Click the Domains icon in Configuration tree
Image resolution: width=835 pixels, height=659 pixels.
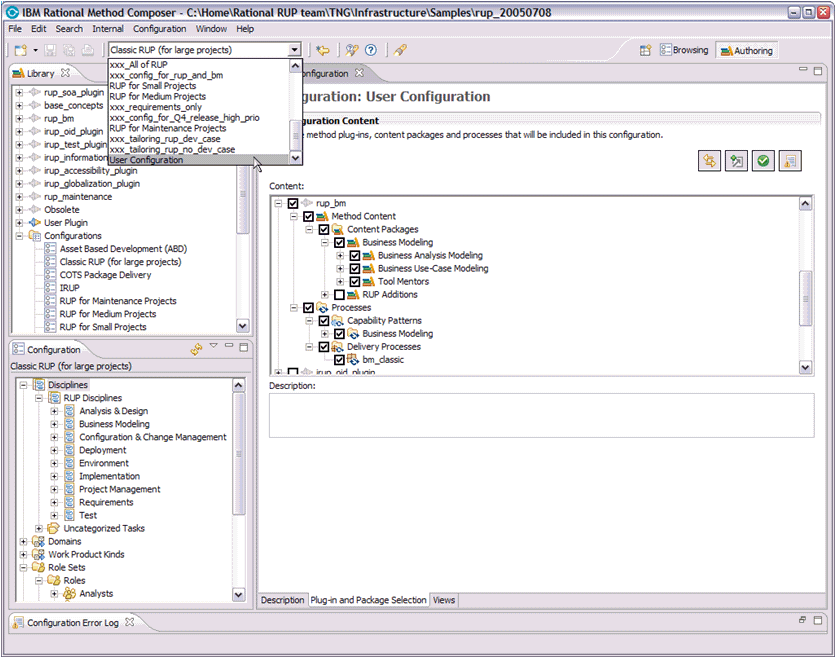point(38,541)
